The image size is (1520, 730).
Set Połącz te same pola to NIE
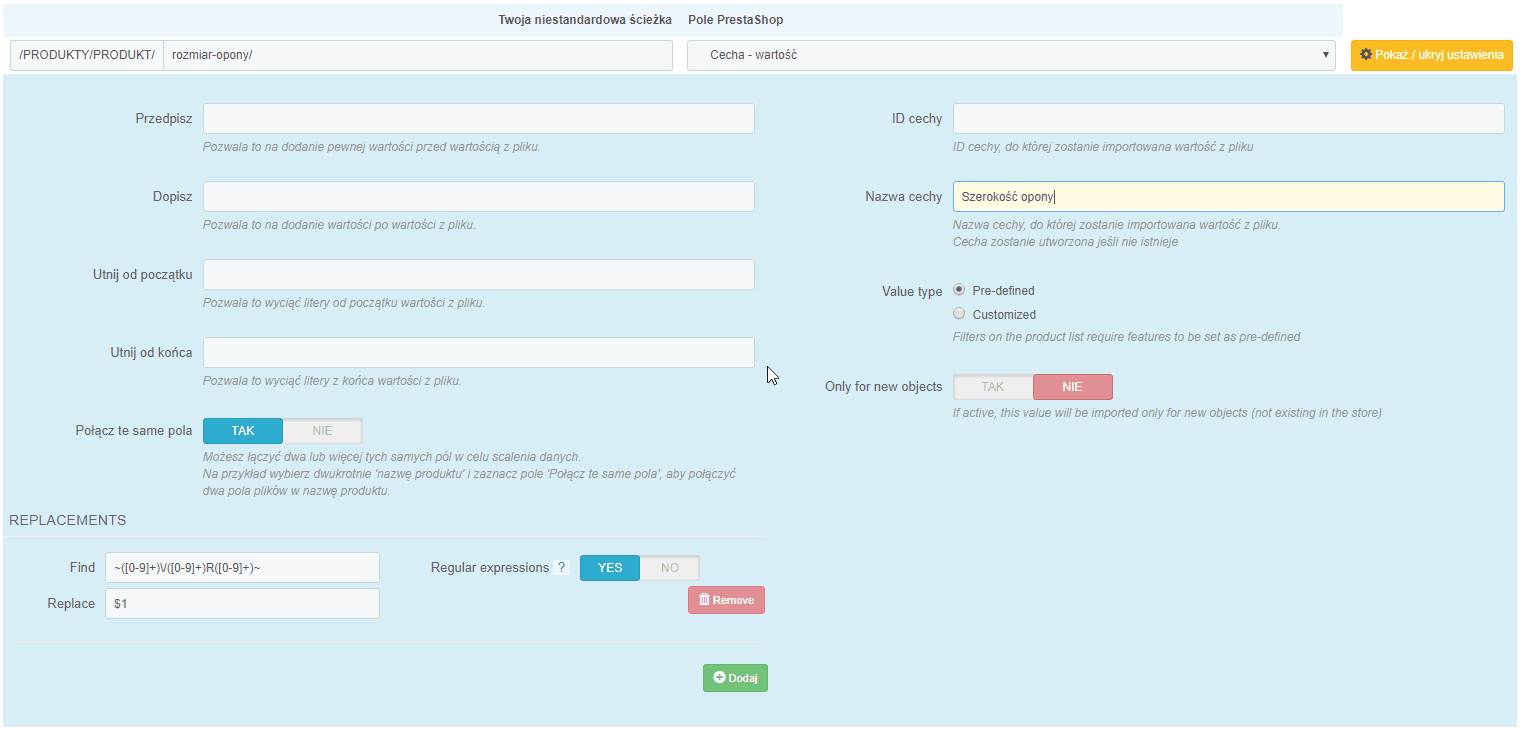tap(322, 431)
